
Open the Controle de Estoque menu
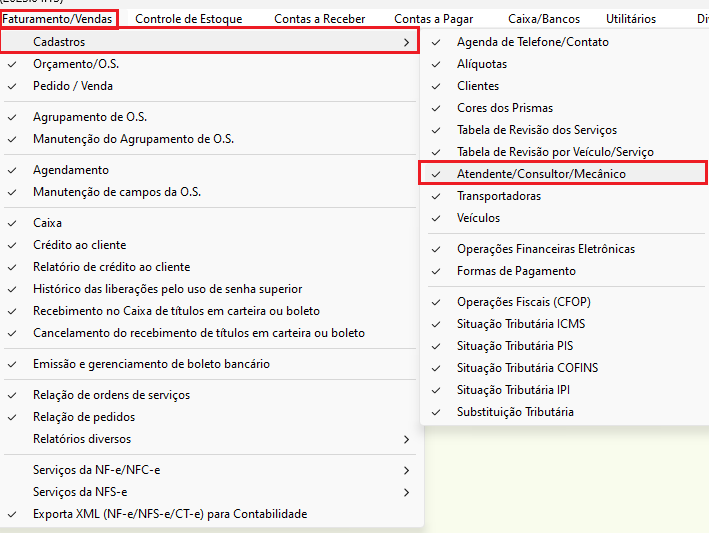(188, 19)
